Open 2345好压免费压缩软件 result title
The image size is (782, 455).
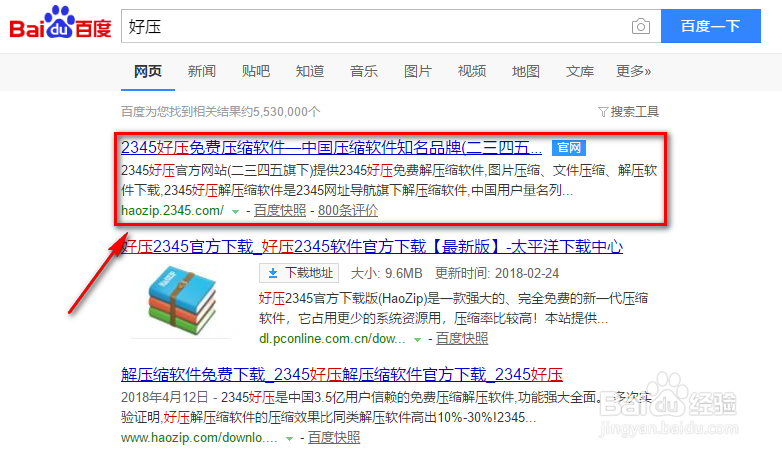coord(331,148)
